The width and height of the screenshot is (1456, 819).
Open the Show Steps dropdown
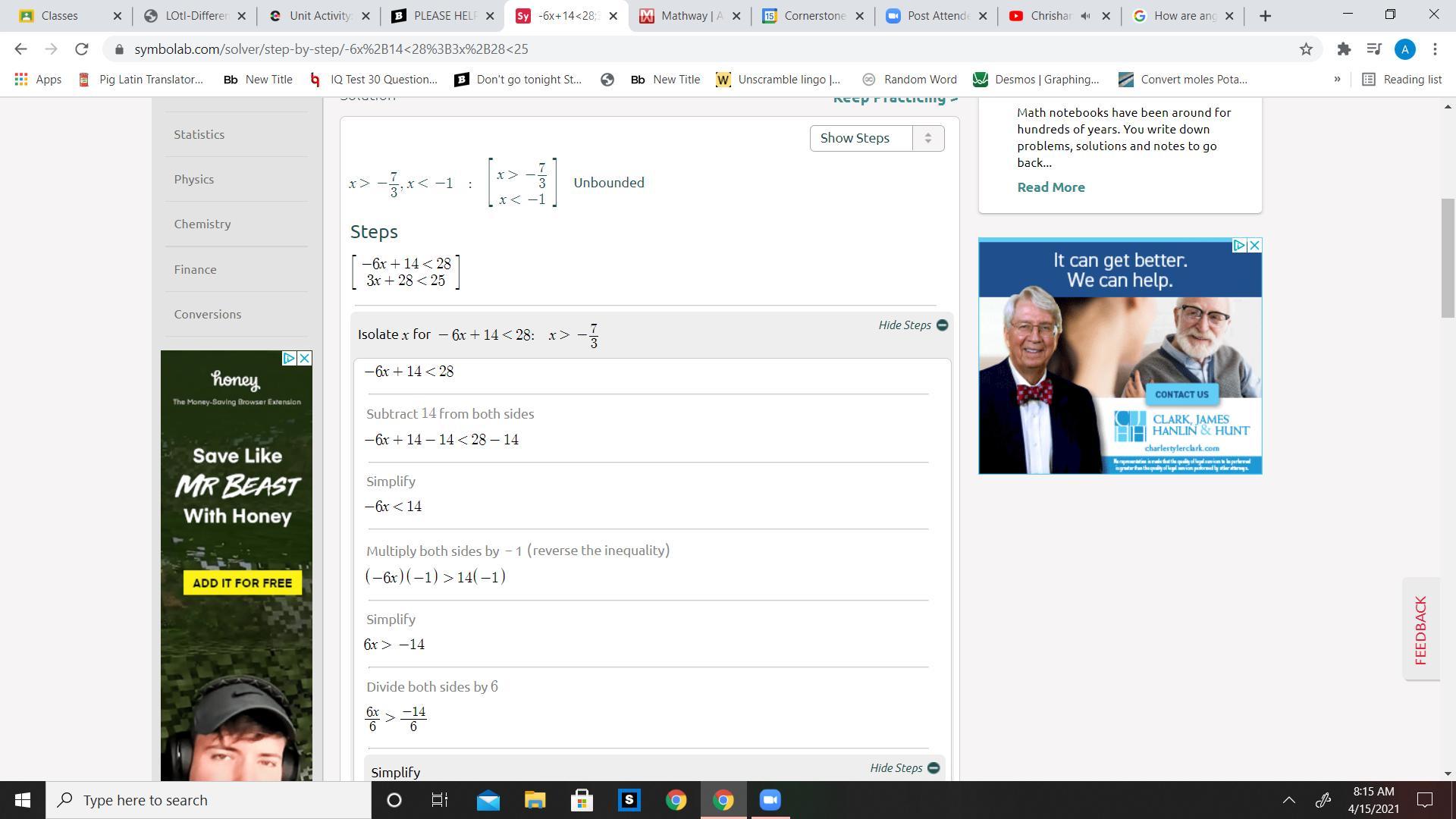877,138
